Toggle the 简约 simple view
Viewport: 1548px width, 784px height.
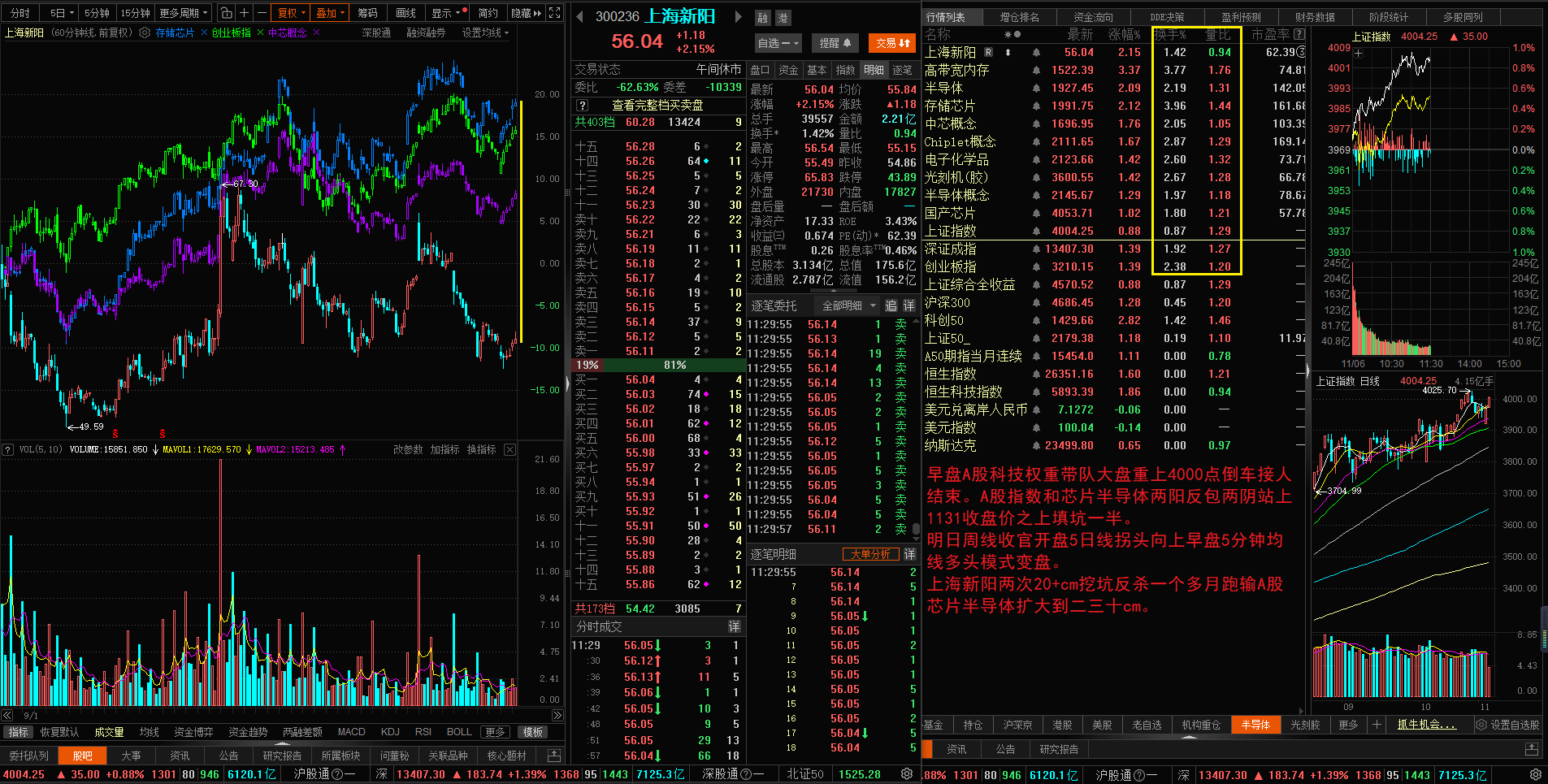[488, 13]
